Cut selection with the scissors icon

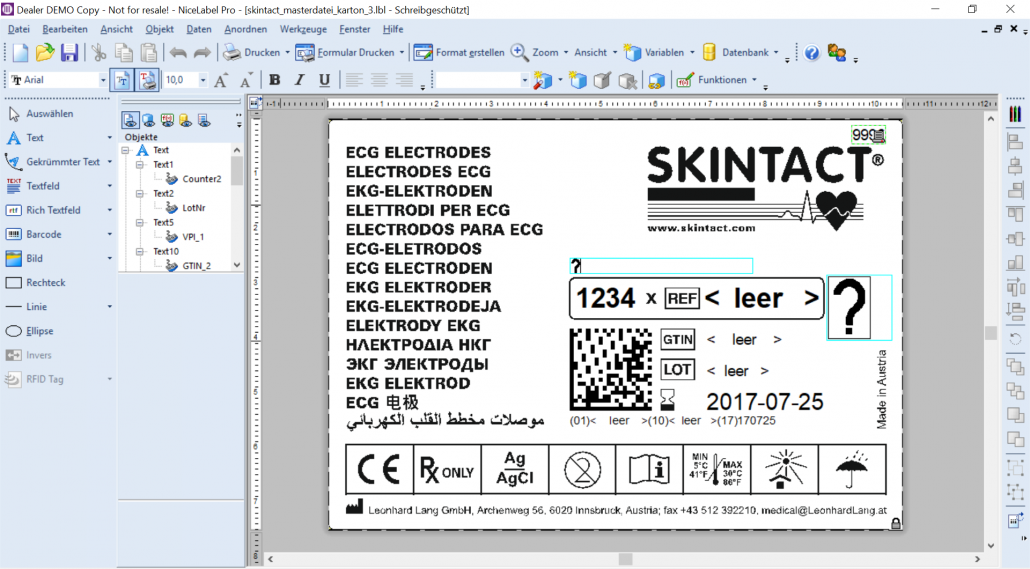coord(99,53)
